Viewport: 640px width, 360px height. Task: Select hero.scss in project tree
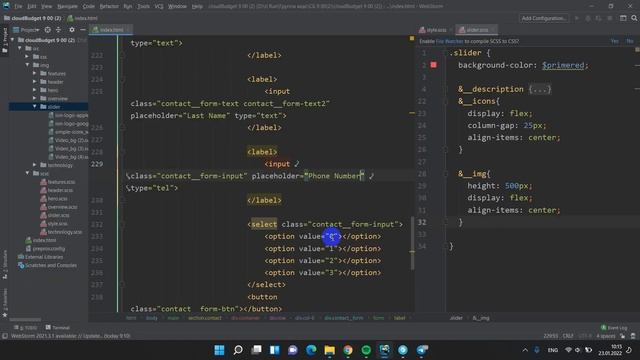[54, 199]
